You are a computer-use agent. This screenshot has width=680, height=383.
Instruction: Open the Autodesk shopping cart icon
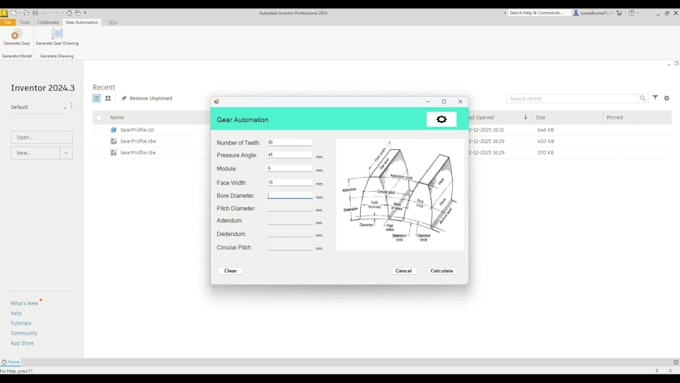coord(619,13)
